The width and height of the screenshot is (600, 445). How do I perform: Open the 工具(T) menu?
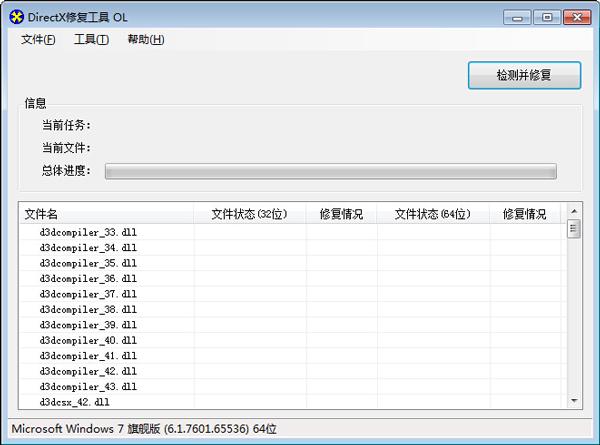[x=91, y=39]
